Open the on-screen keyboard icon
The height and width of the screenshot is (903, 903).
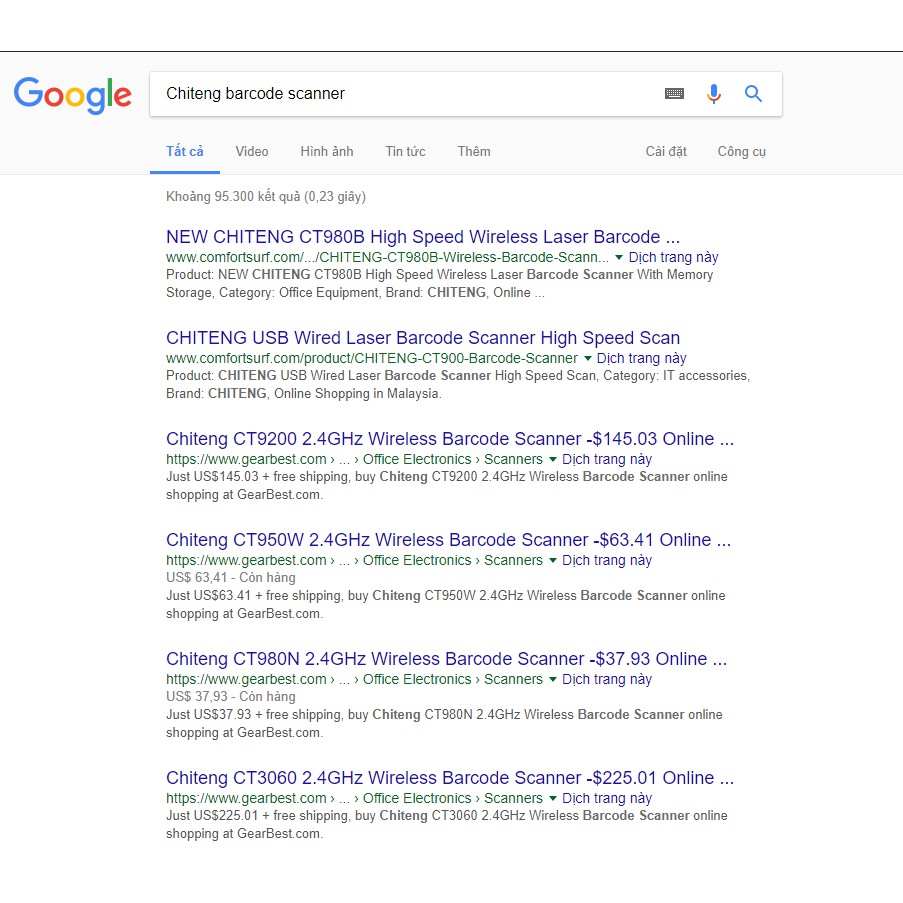674,94
